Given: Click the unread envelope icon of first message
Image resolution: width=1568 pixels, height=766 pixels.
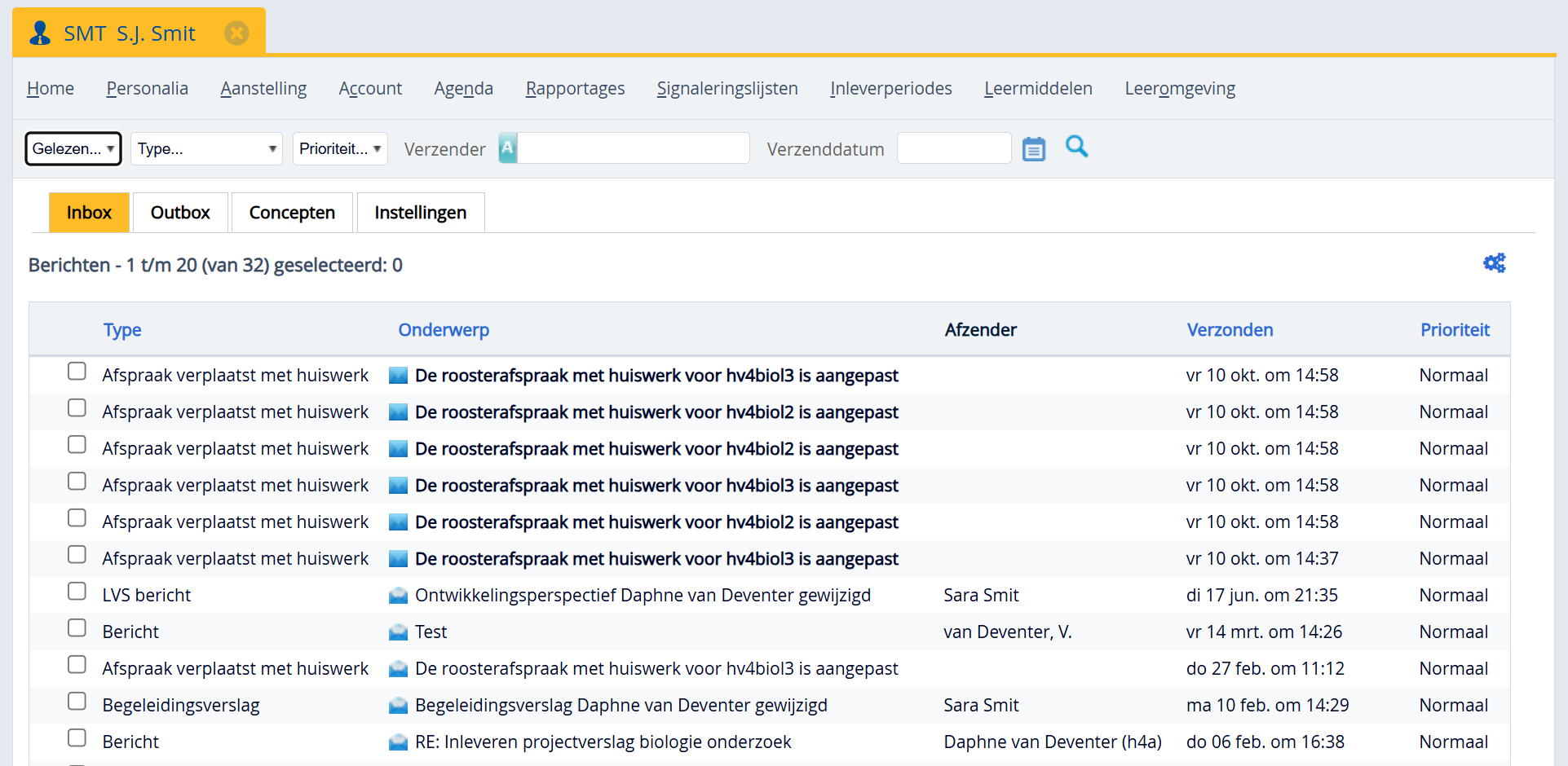Looking at the screenshot, I should 398,376.
